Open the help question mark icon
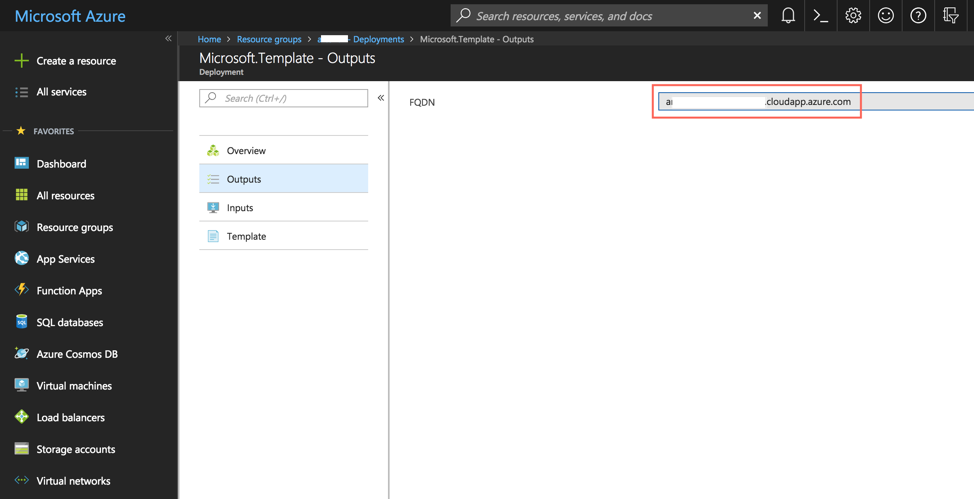The height and width of the screenshot is (499, 974). click(x=918, y=15)
